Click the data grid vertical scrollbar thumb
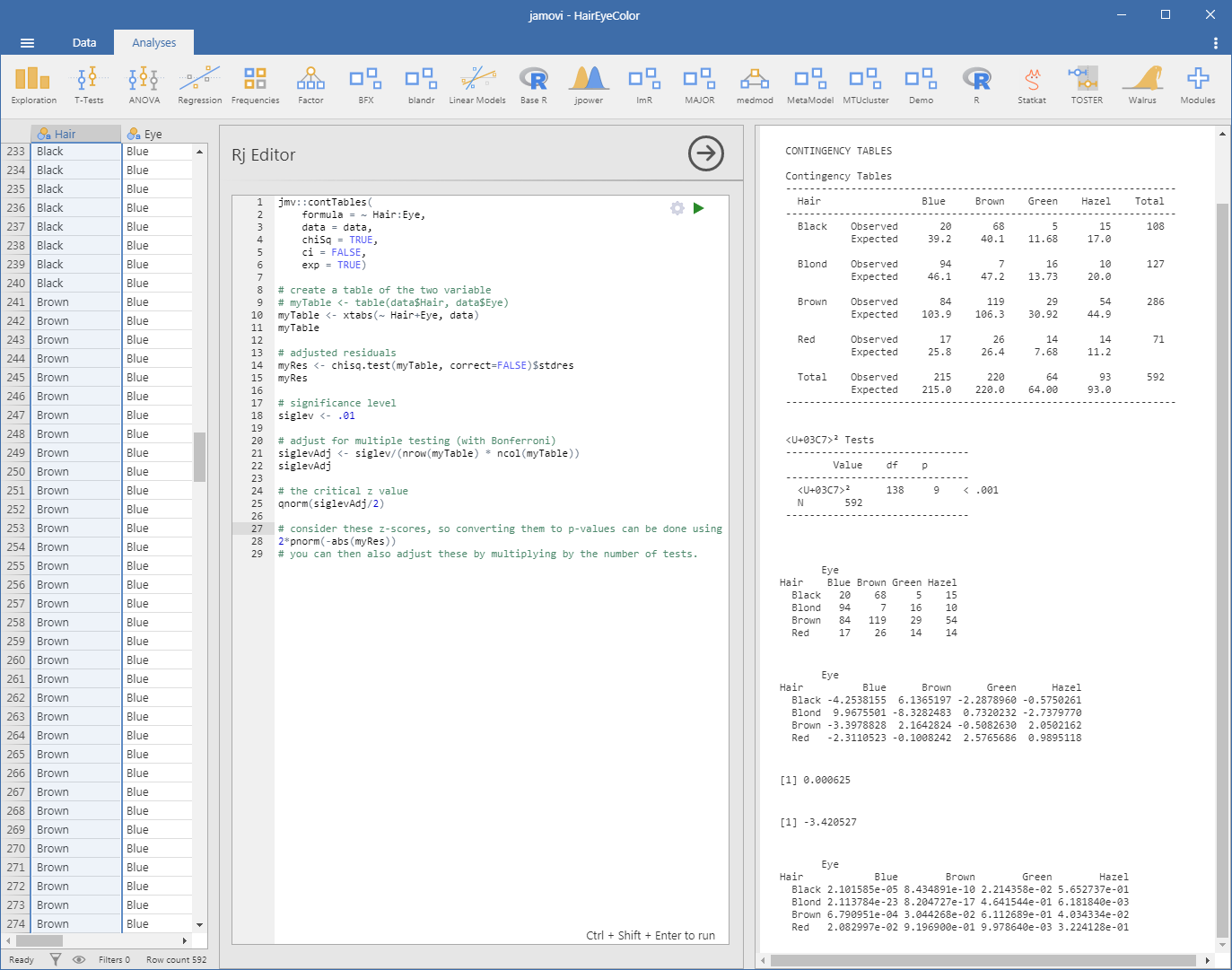 click(x=199, y=457)
